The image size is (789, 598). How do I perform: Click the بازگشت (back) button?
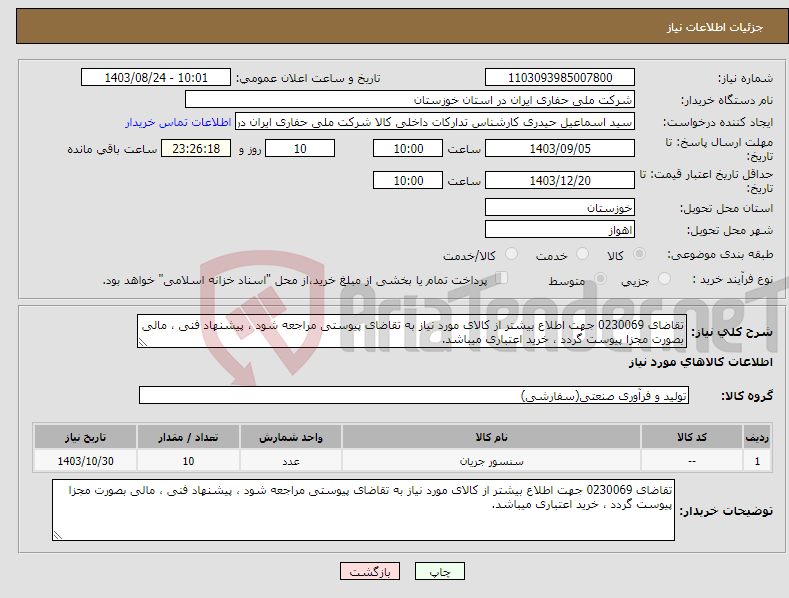click(x=370, y=571)
